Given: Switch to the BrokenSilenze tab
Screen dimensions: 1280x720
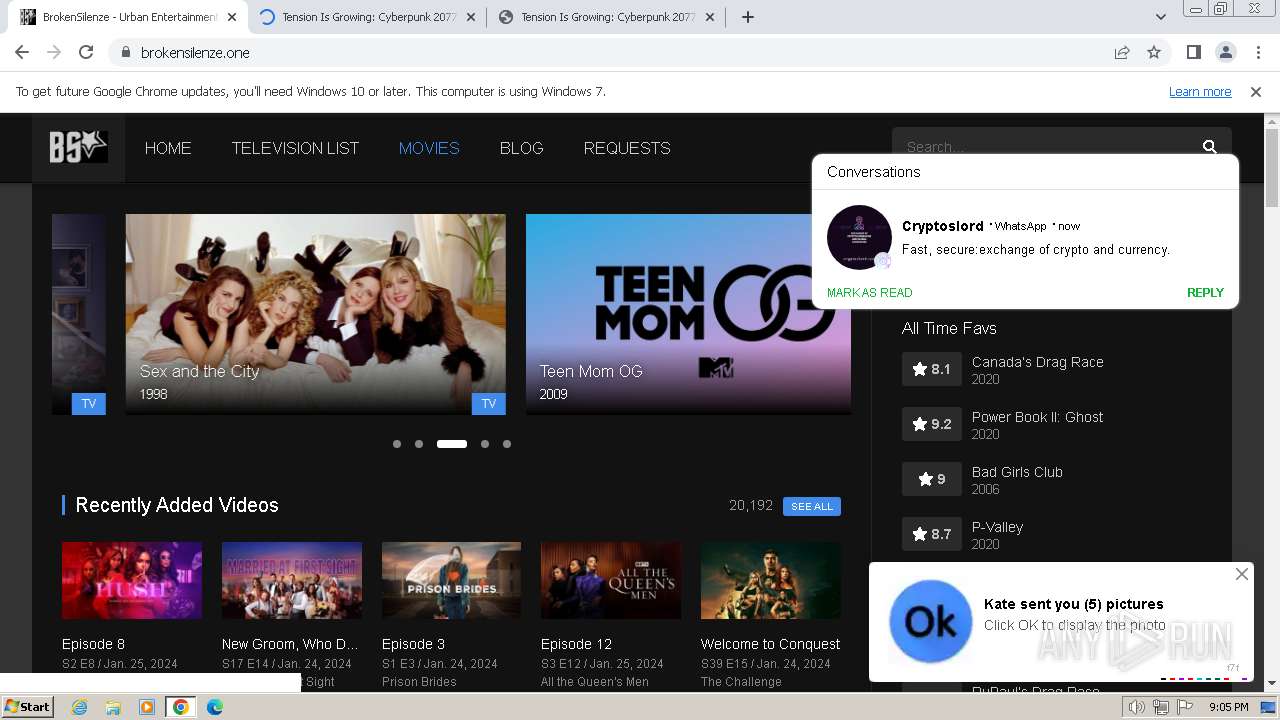Looking at the screenshot, I should click(x=128, y=17).
